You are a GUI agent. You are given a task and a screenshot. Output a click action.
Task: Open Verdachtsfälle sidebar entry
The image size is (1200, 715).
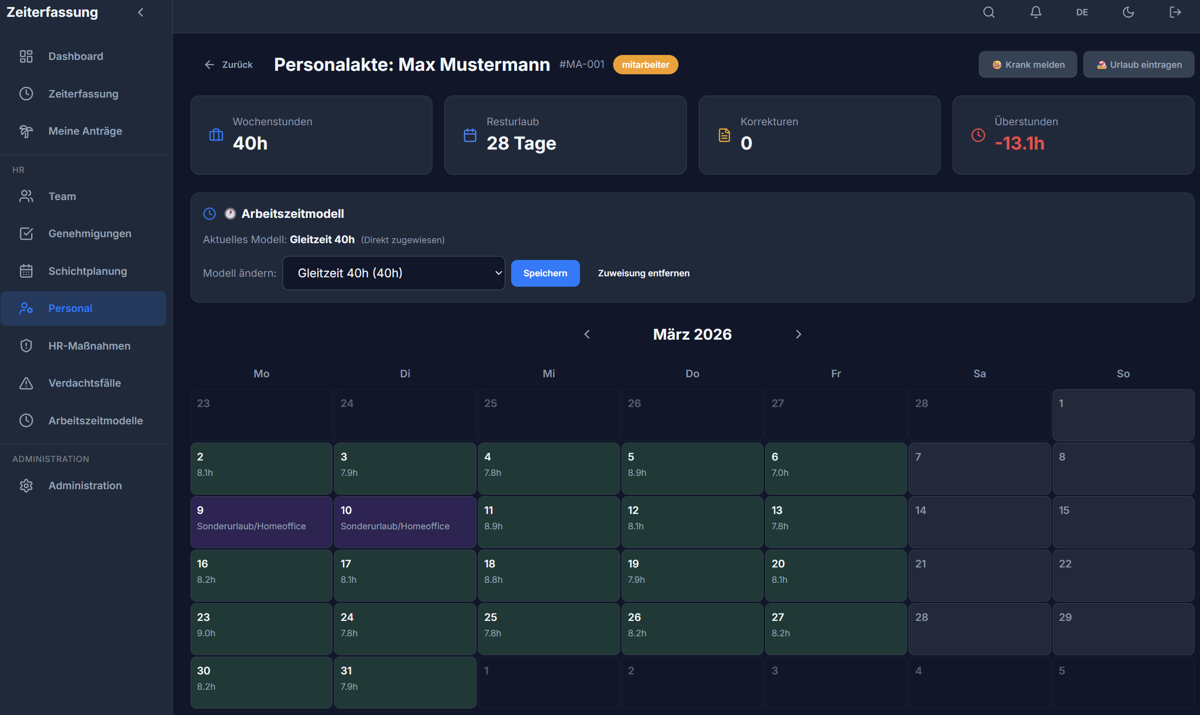(84, 383)
